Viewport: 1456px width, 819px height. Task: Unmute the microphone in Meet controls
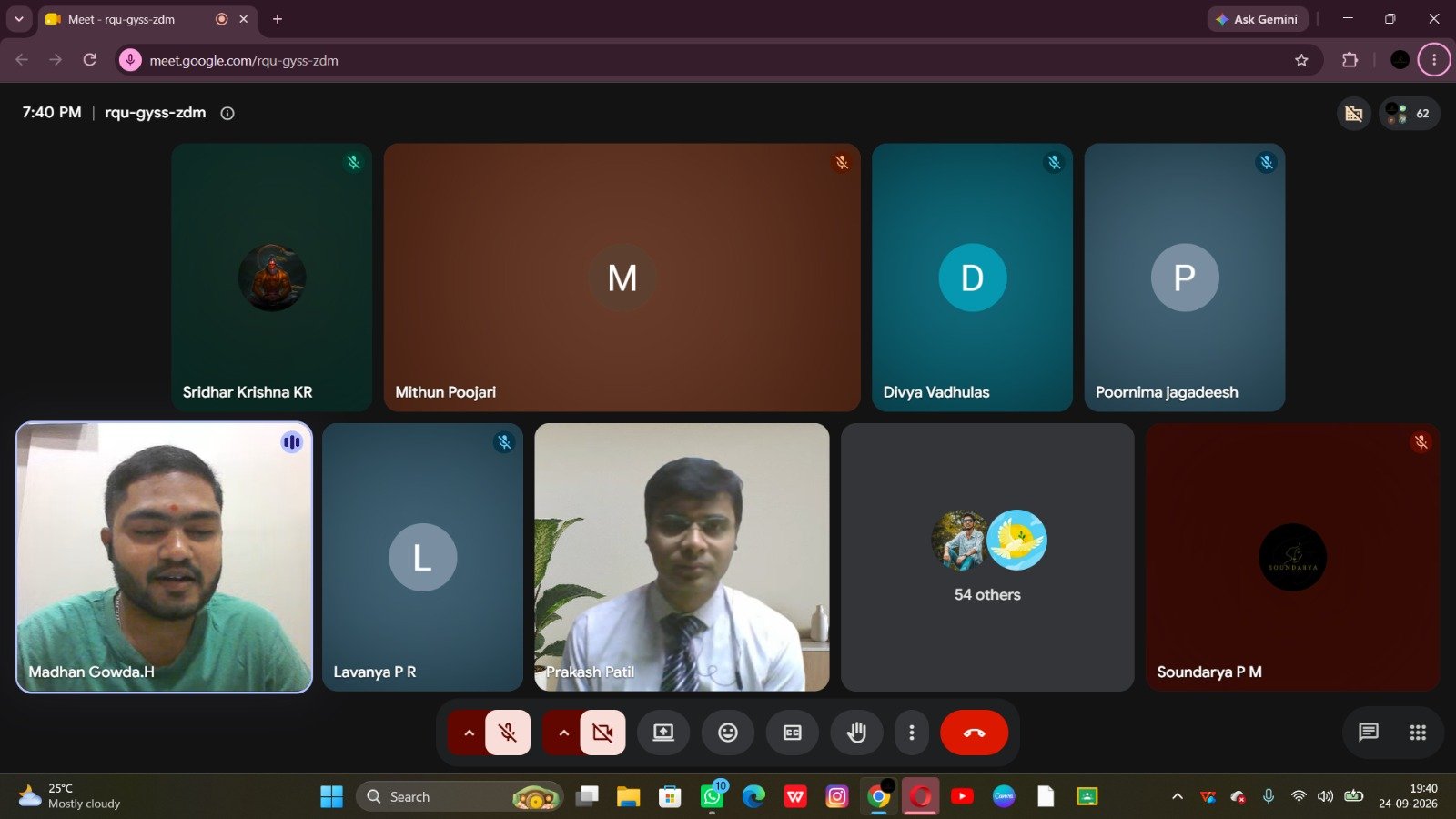click(508, 733)
